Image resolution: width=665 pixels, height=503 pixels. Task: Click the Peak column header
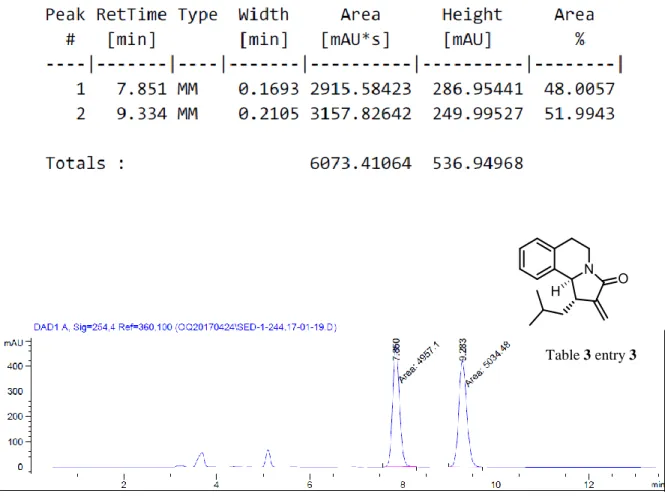point(65,15)
